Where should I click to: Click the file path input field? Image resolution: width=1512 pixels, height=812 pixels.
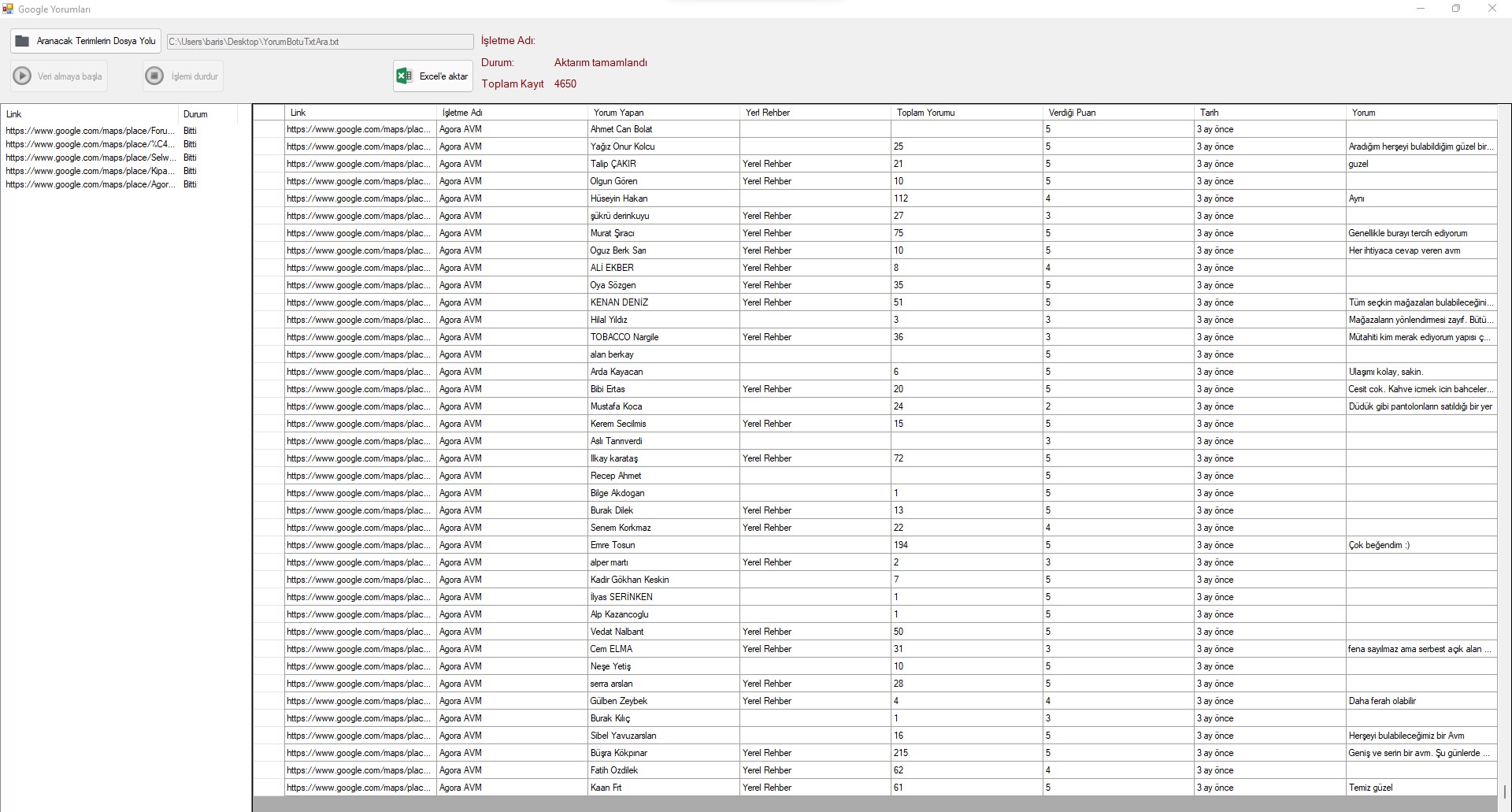point(320,42)
